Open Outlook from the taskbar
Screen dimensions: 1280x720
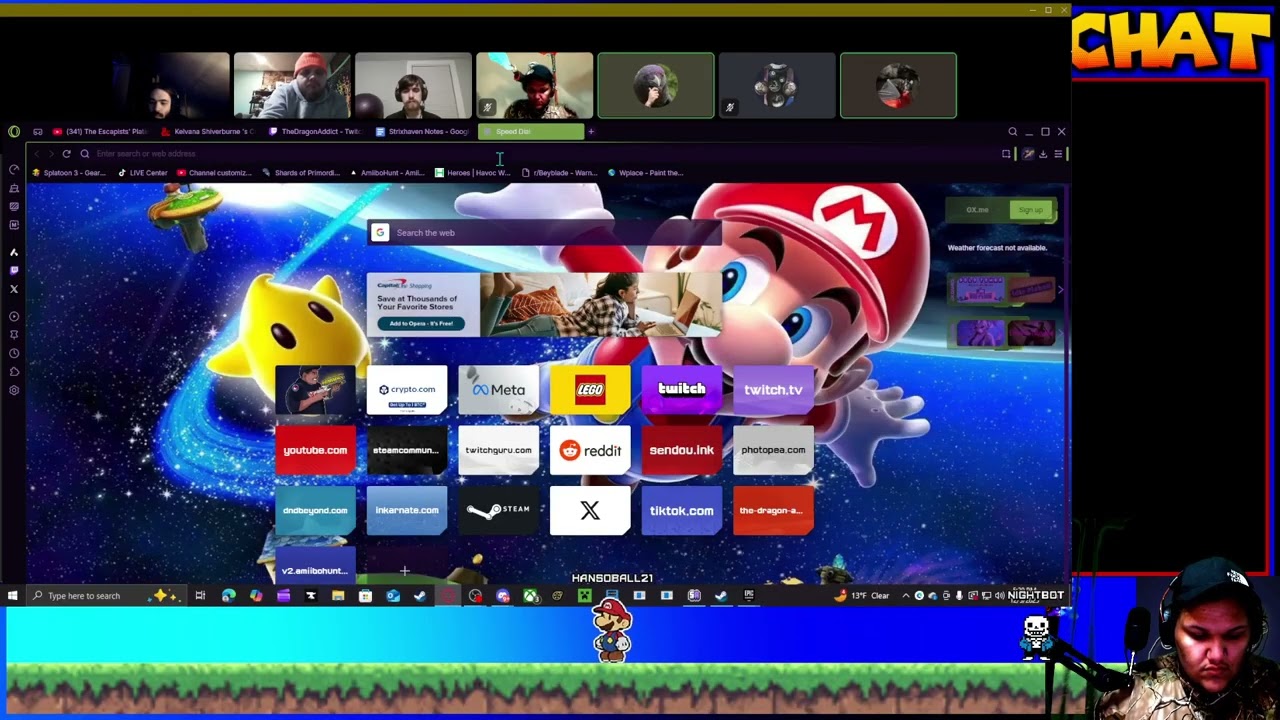point(393,596)
